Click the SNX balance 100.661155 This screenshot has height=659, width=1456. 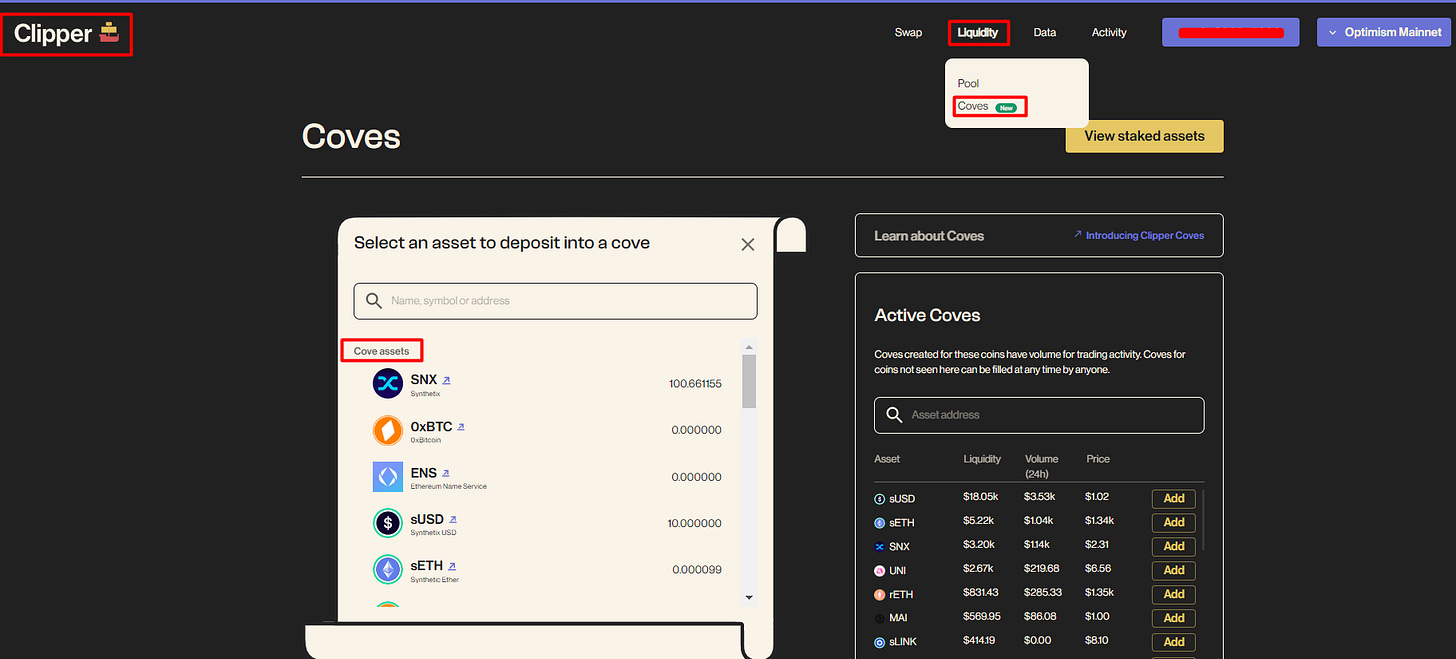[x=695, y=384]
